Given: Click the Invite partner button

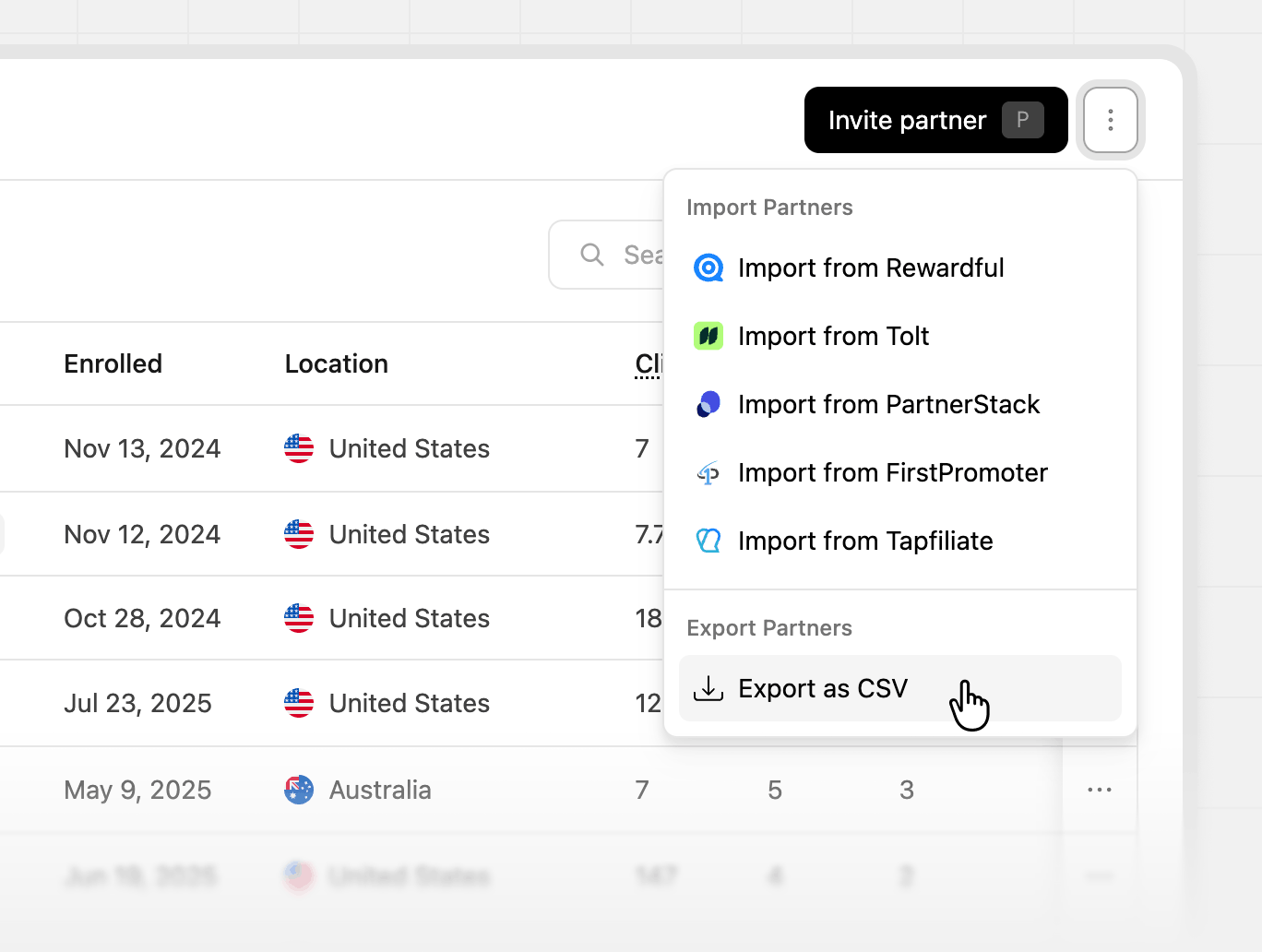Looking at the screenshot, I should click(935, 120).
